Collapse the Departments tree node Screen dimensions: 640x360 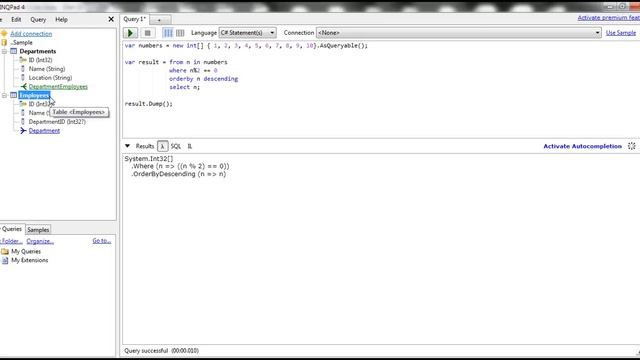pos(4,51)
